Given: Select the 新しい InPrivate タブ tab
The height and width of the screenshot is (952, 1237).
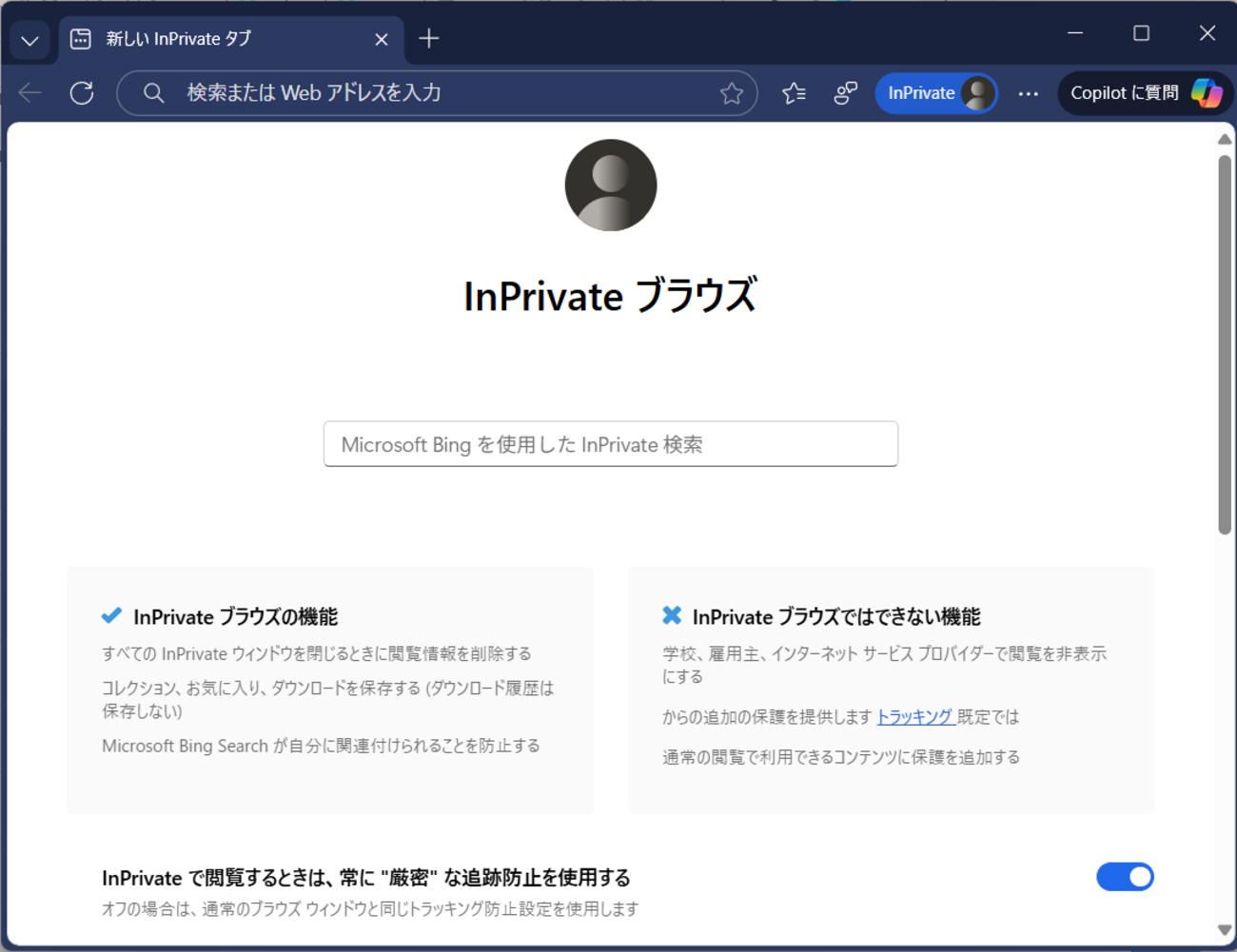Looking at the screenshot, I should coord(231,39).
